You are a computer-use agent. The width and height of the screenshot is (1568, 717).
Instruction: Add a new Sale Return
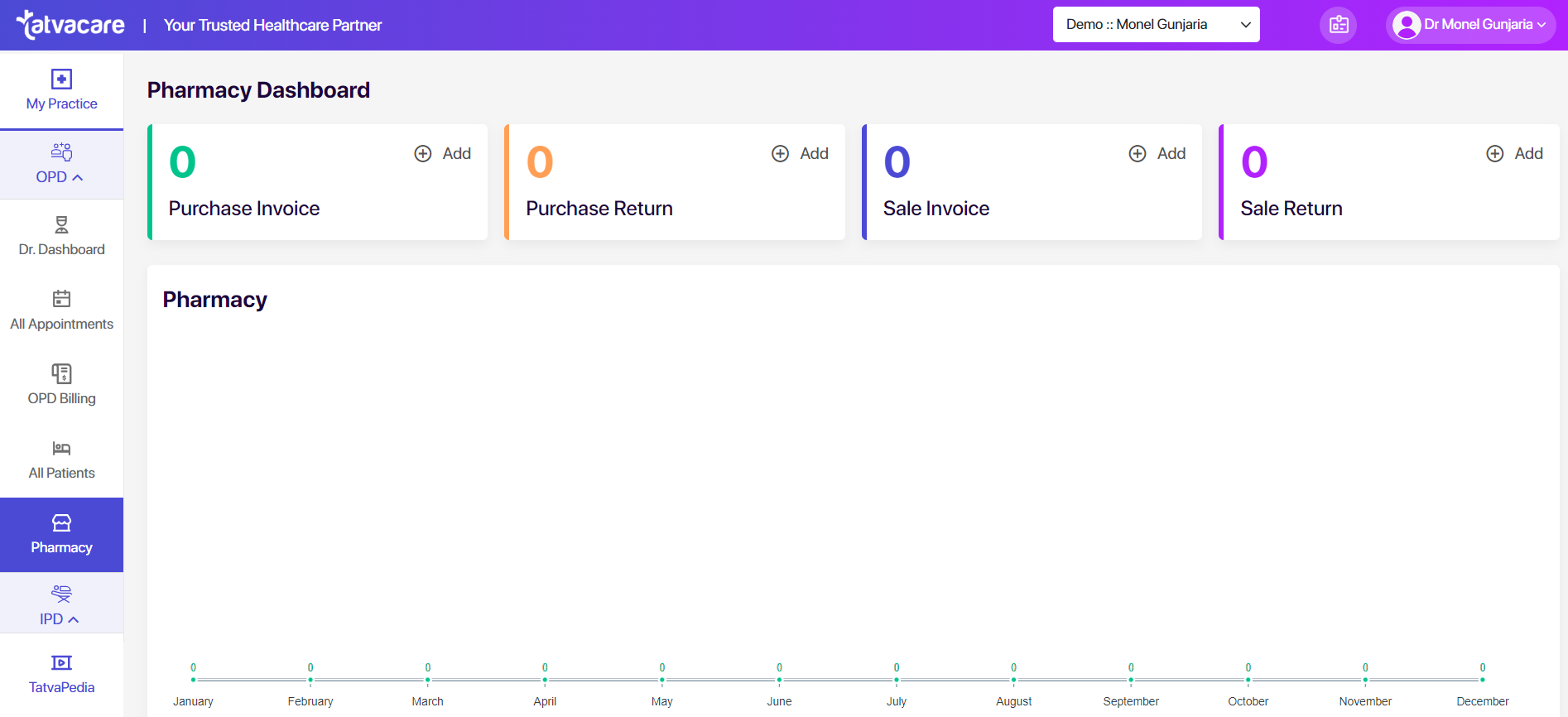(1515, 154)
